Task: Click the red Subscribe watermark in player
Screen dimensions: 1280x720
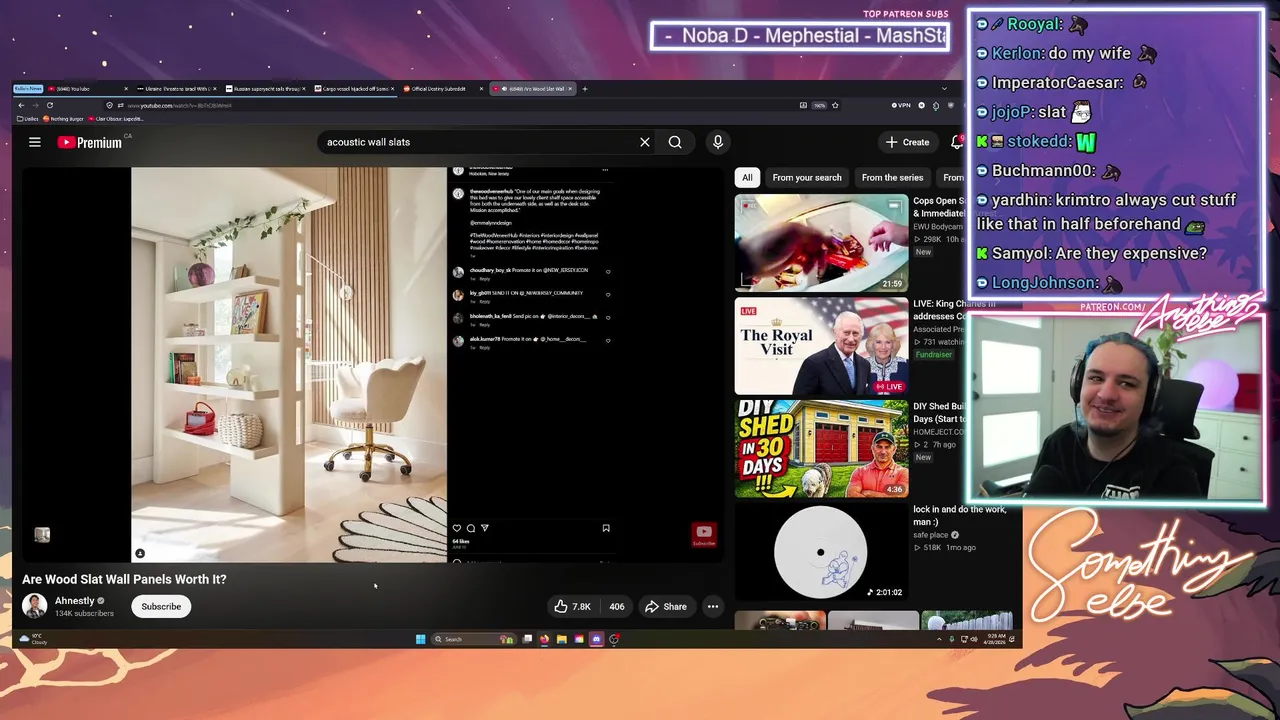Action: pos(704,536)
